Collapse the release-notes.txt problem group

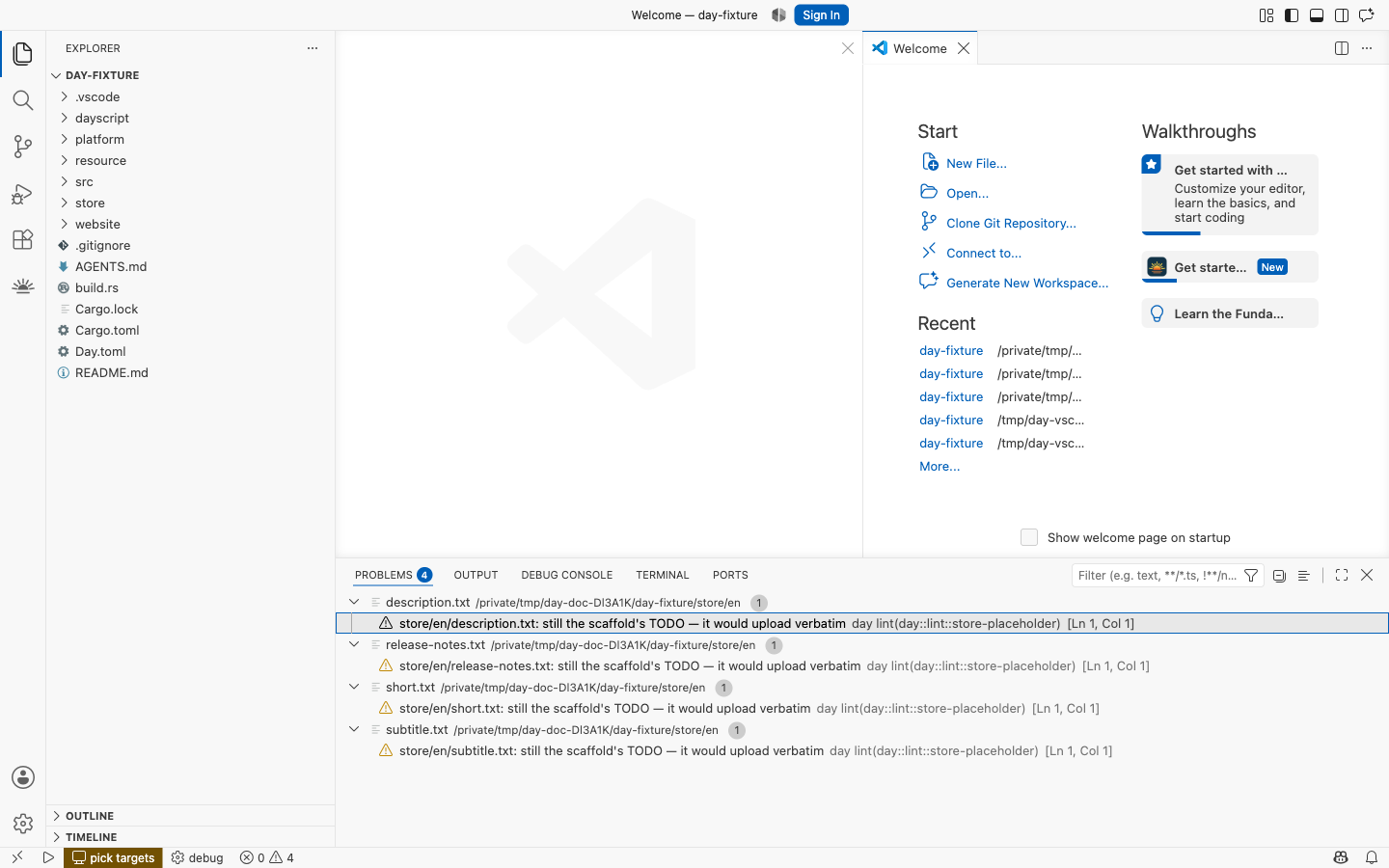click(354, 644)
